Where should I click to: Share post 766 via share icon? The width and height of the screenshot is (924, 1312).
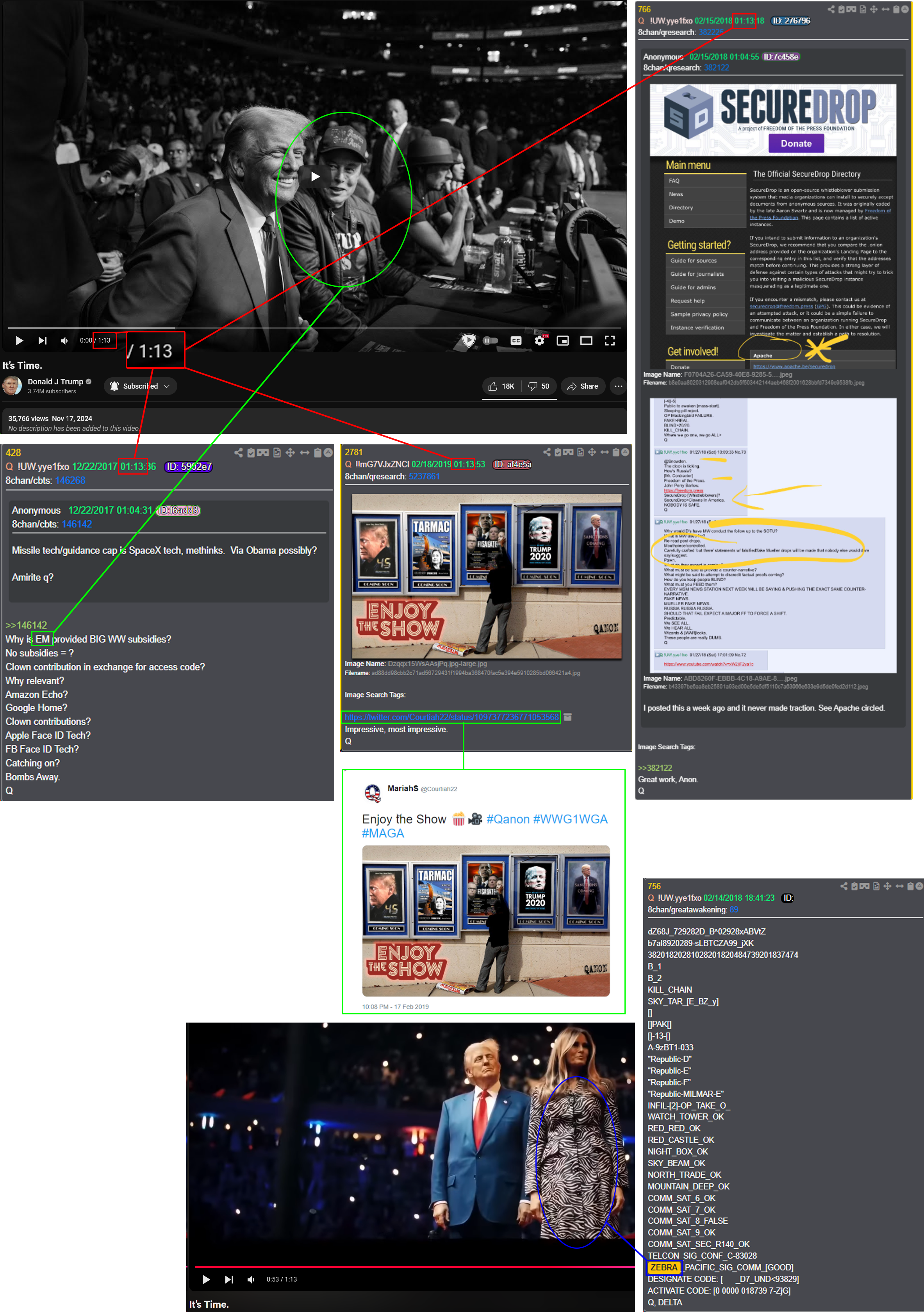coord(831,9)
